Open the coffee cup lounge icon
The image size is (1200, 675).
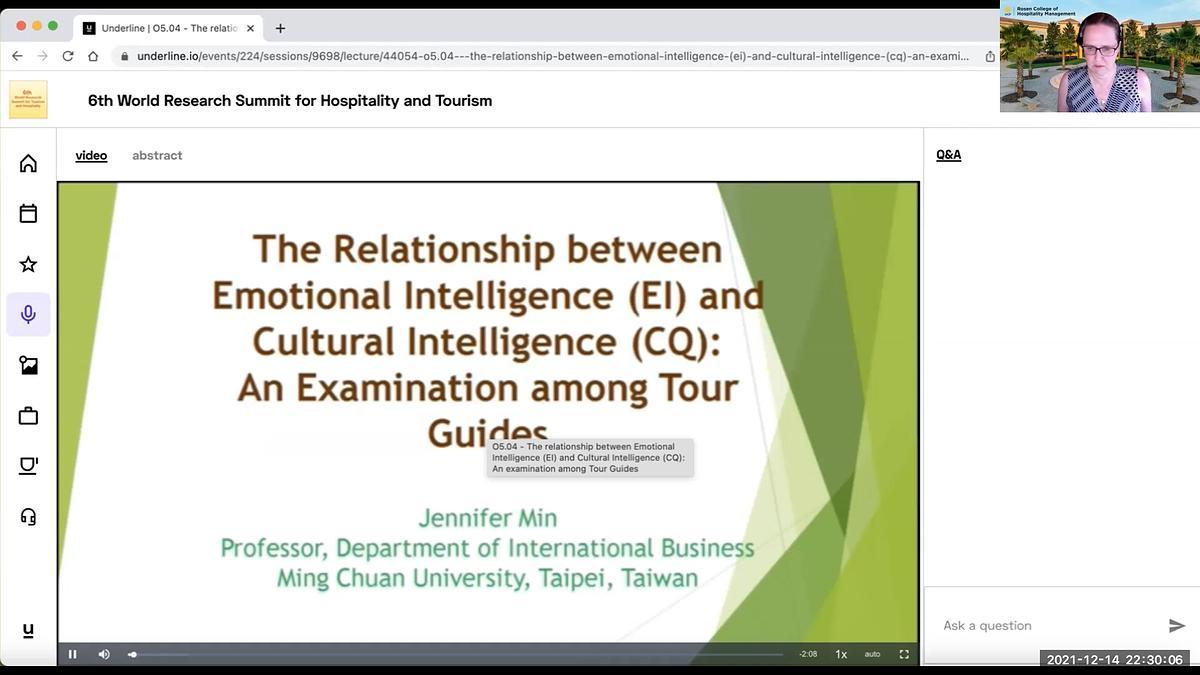[28, 466]
